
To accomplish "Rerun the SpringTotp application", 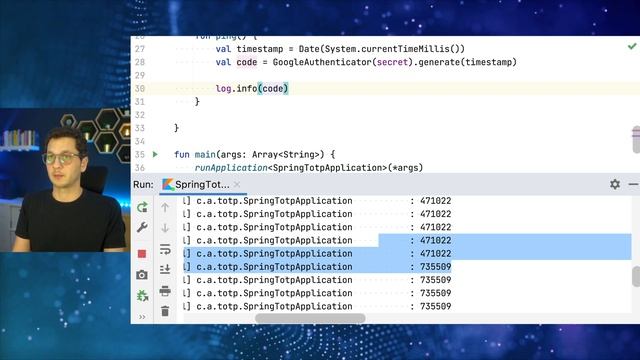I will click(142, 207).
